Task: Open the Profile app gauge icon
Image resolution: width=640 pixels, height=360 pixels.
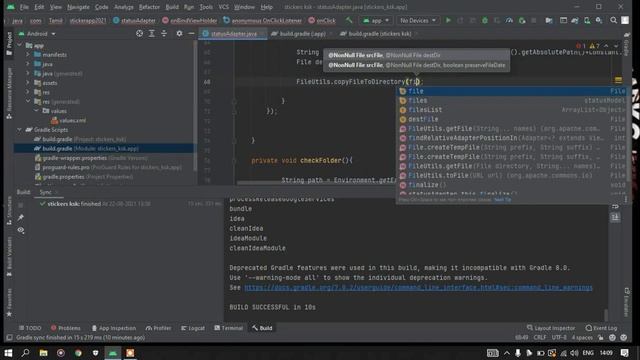Action: point(509,20)
